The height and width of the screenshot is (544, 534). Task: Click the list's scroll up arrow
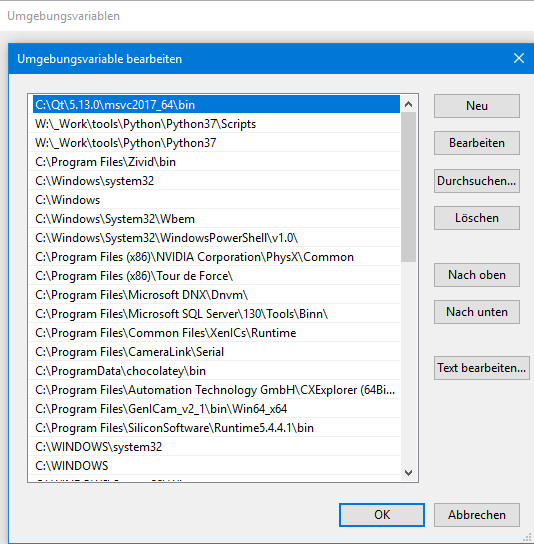pyautogui.click(x=408, y=104)
